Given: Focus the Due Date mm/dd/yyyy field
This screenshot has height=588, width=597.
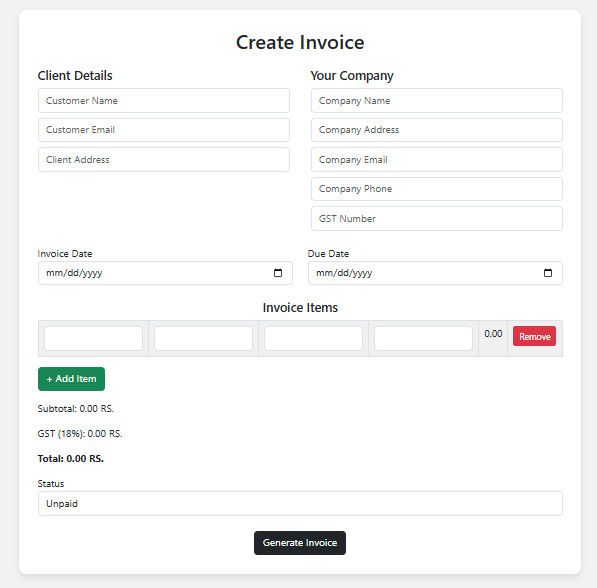Looking at the screenshot, I should pos(435,273).
